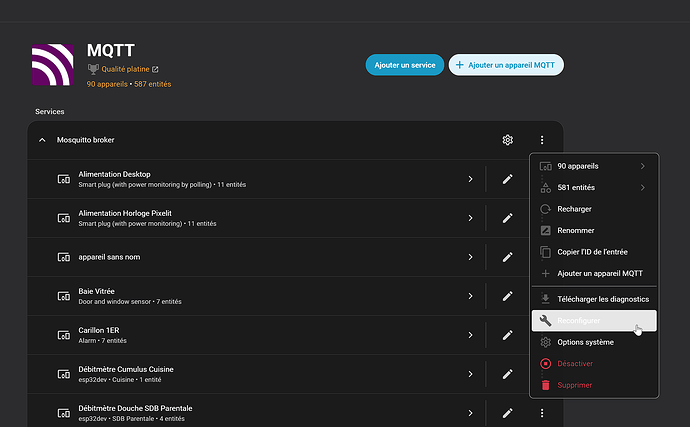Screen dimensions: 690x427
Task: Click device icon for Débitmètre Douche SDB Parentale
Action: tap(64, 413)
